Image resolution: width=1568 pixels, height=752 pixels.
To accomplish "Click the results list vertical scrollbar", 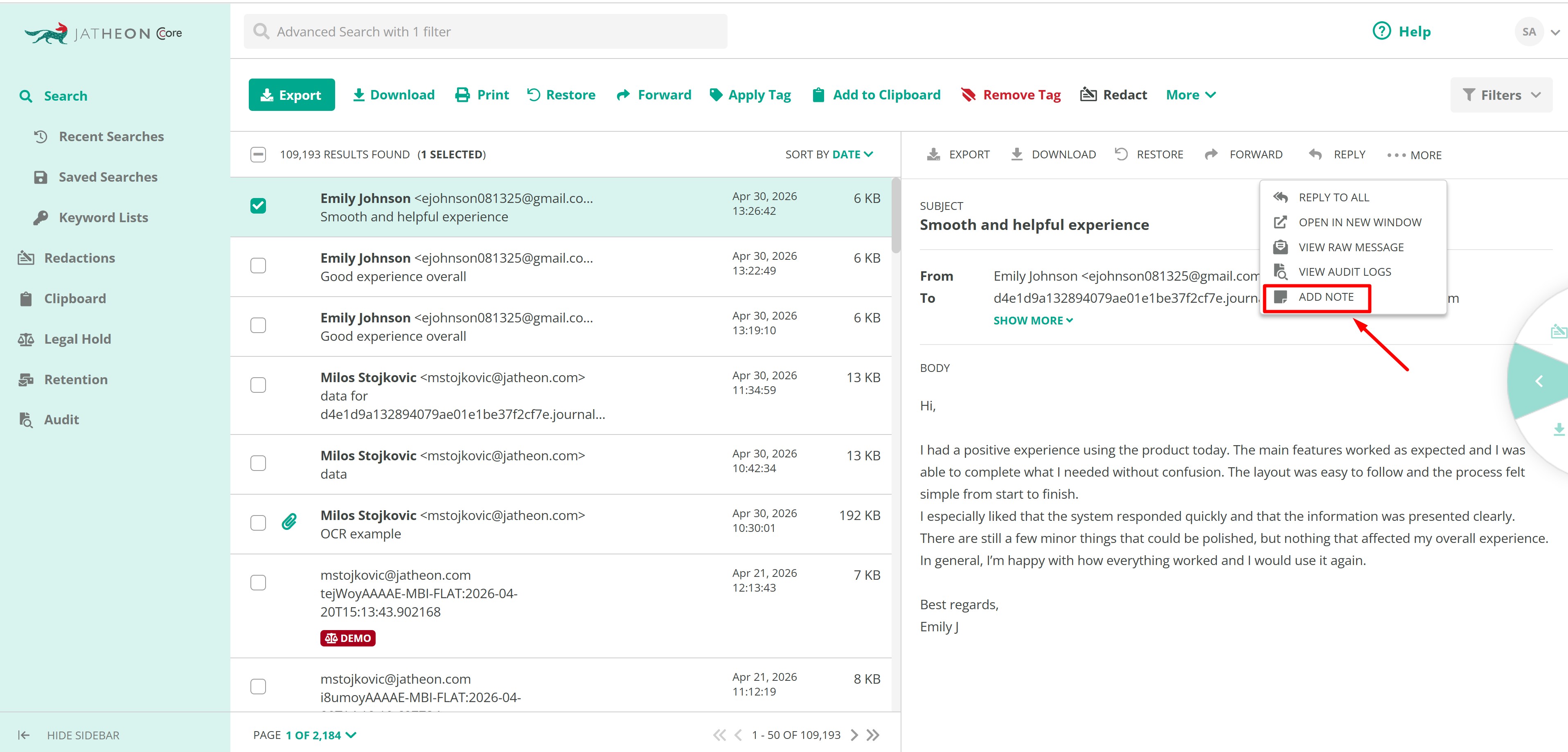I will click(896, 215).
